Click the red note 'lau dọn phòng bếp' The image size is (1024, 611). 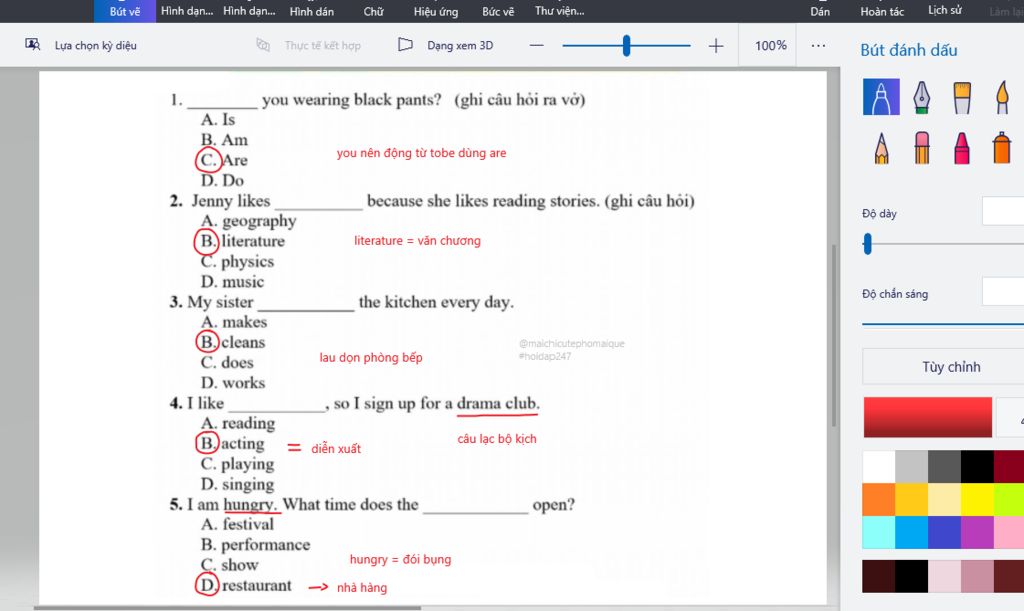371,358
